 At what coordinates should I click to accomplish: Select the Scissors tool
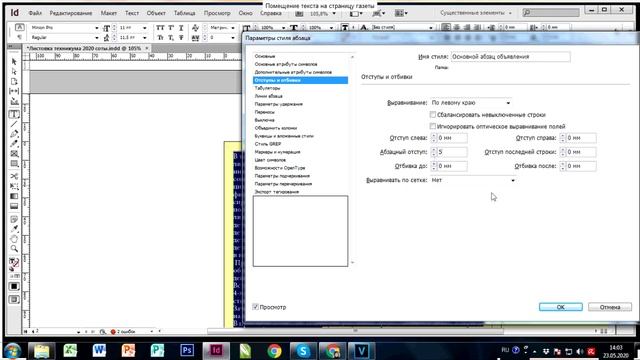pyautogui.click(x=14, y=176)
